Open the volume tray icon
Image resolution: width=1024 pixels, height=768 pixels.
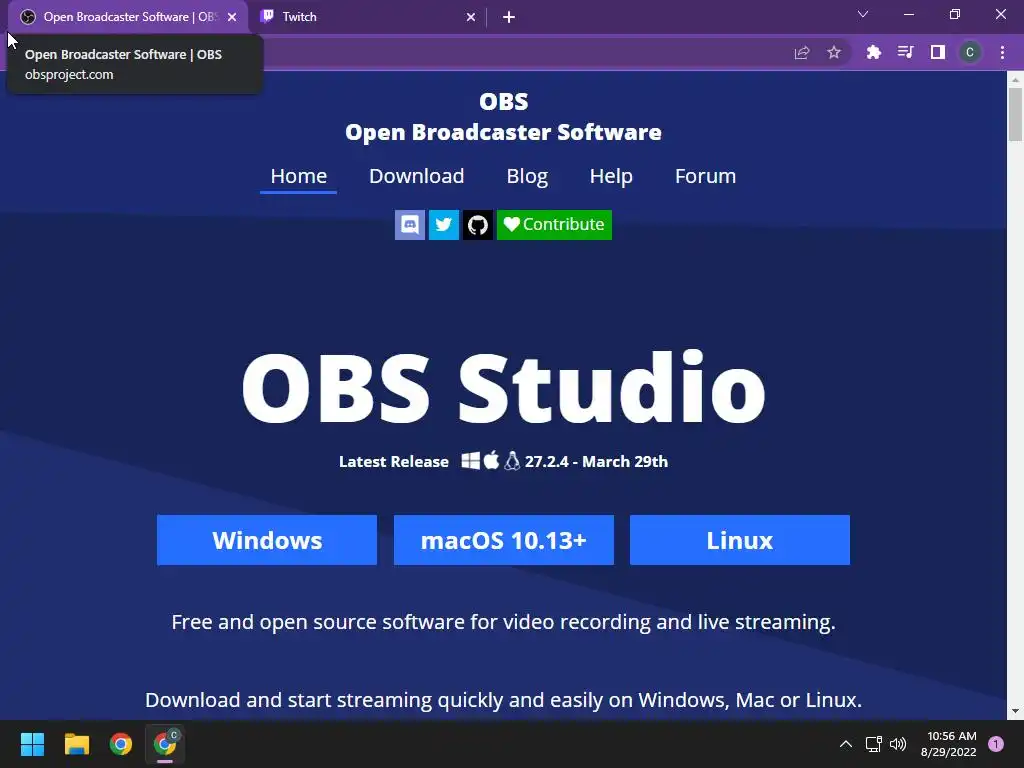coord(898,744)
